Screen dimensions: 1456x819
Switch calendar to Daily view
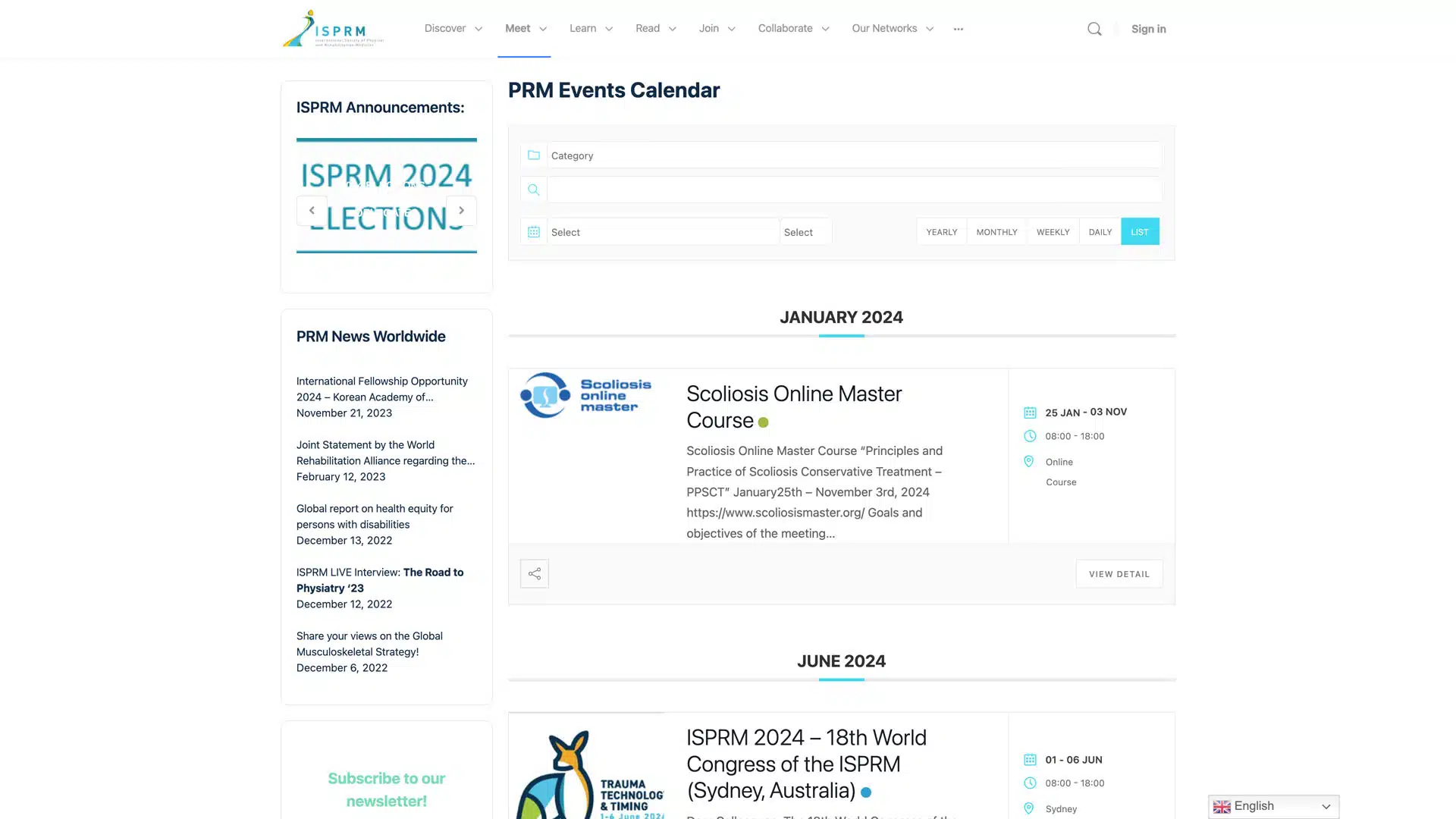point(1100,232)
